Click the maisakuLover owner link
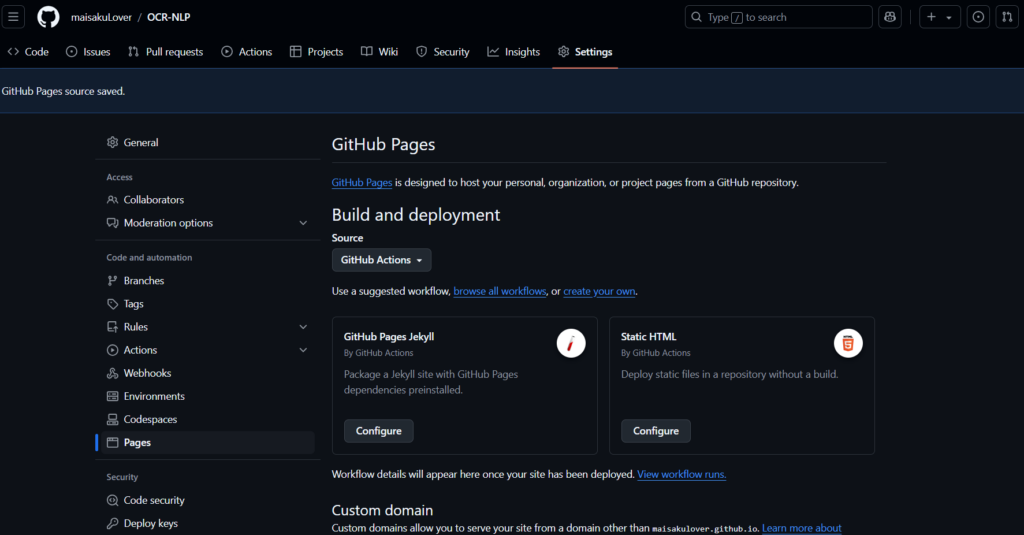This screenshot has height=535, width=1024. [101, 17]
